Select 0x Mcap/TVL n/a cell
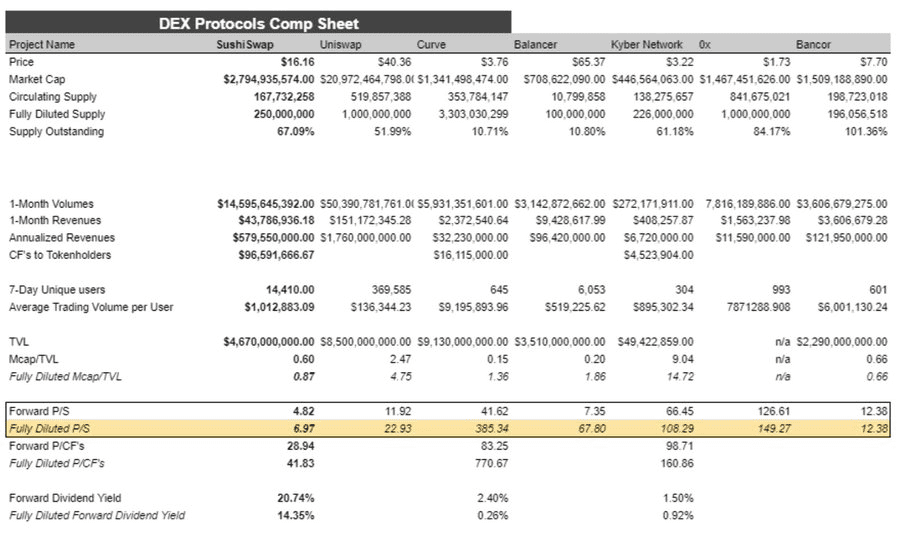The width and height of the screenshot is (900, 533). click(782, 359)
